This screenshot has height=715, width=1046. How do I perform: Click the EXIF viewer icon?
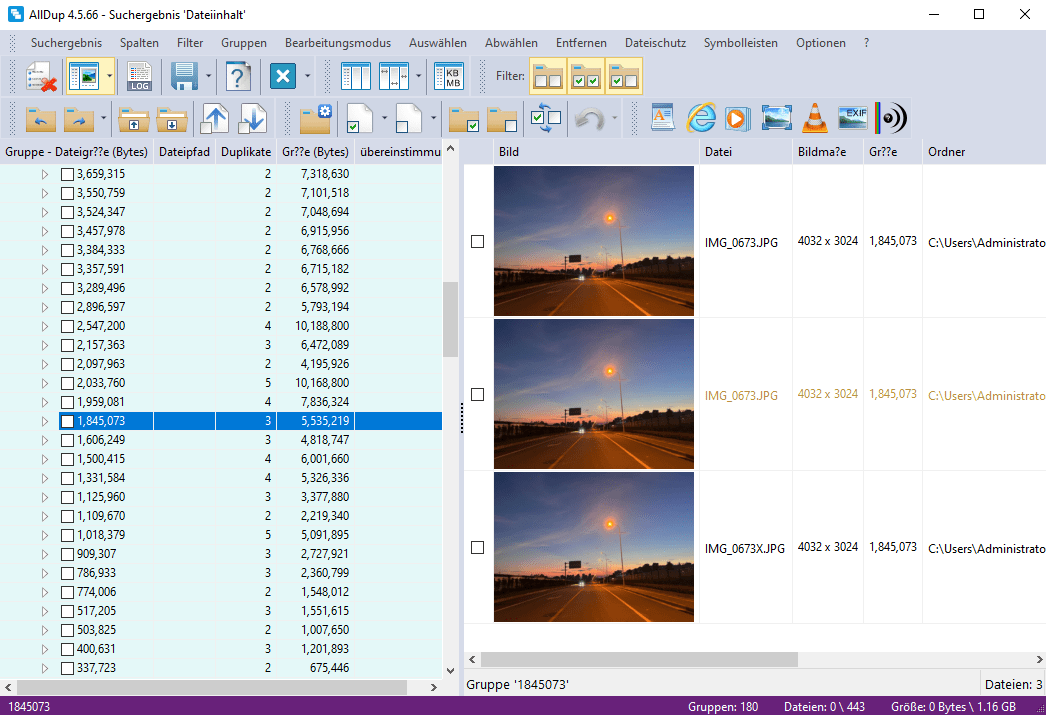pyautogui.click(x=852, y=118)
